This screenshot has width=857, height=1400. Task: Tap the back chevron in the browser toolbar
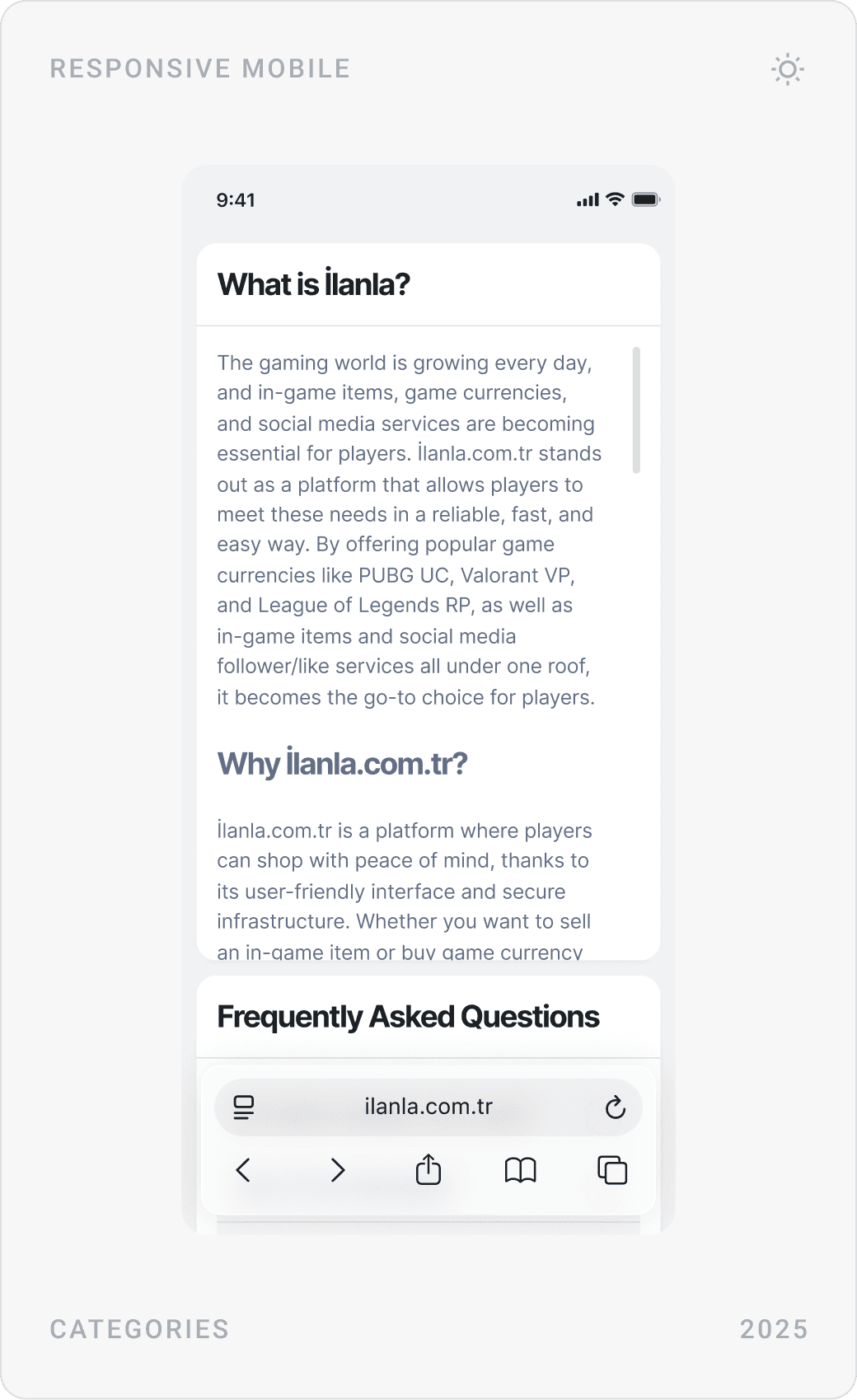[243, 1170]
